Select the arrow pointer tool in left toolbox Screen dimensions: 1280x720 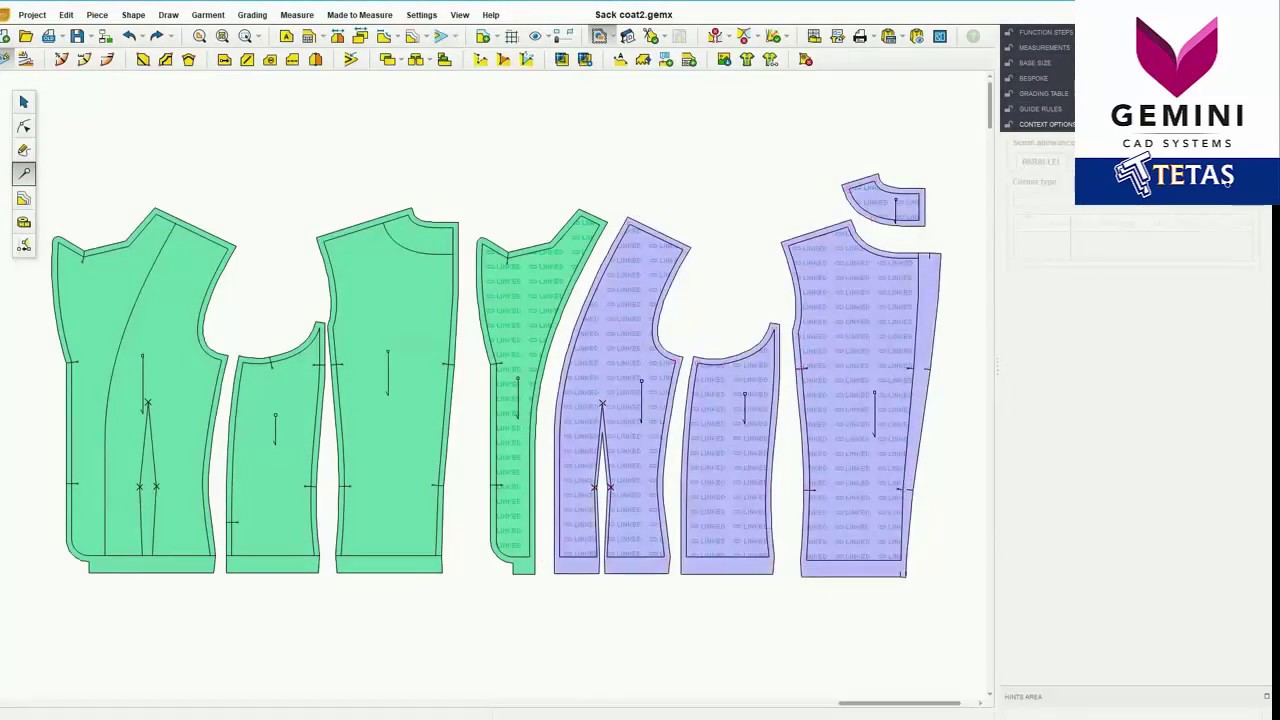pyautogui.click(x=24, y=102)
